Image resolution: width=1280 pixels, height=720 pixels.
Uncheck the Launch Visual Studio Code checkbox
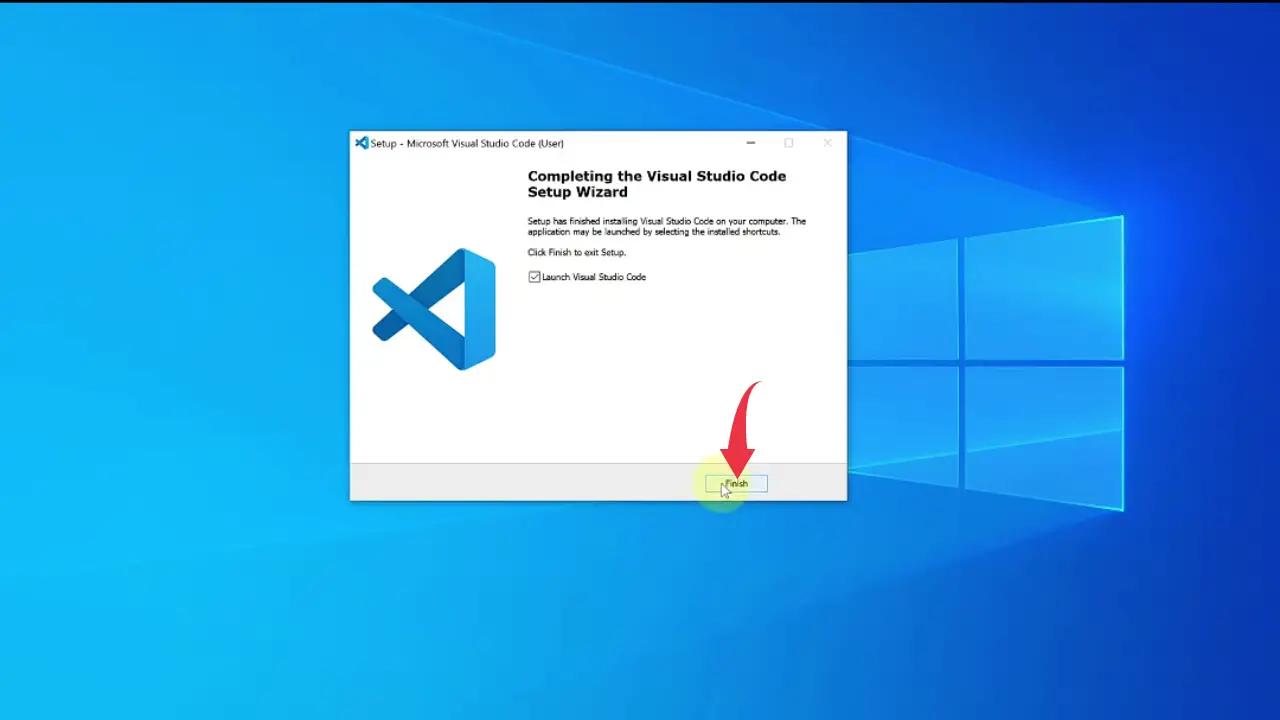point(534,277)
